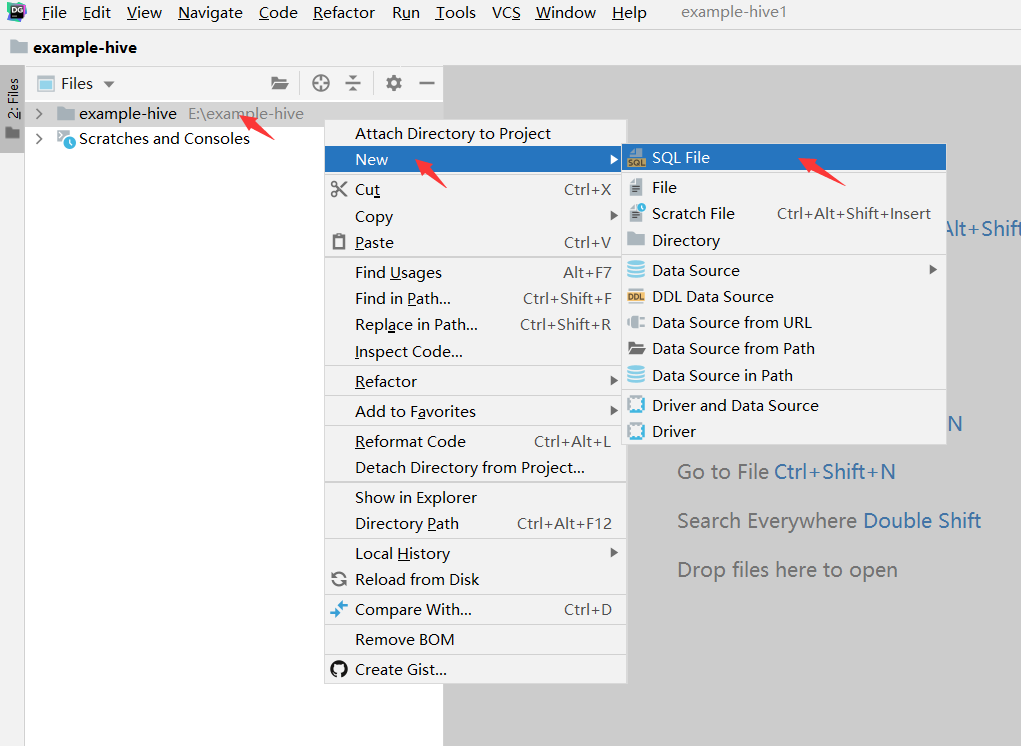This screenshot has height=746, width=1021.
Task: Choose Attach Directory to Project
Action: tap(475, 133)
